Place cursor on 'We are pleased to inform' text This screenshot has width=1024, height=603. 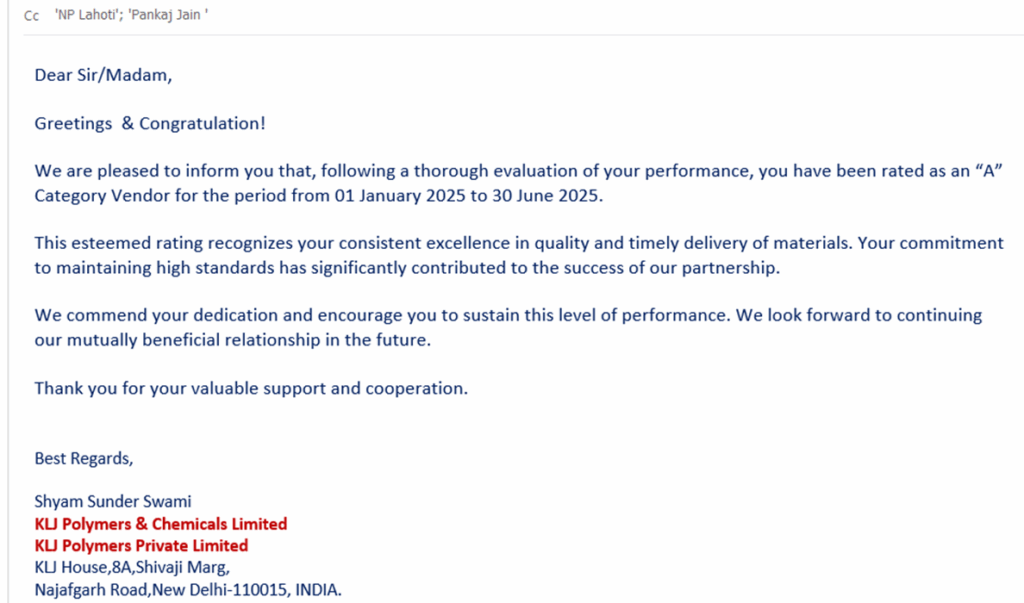[x=128, y=171]
